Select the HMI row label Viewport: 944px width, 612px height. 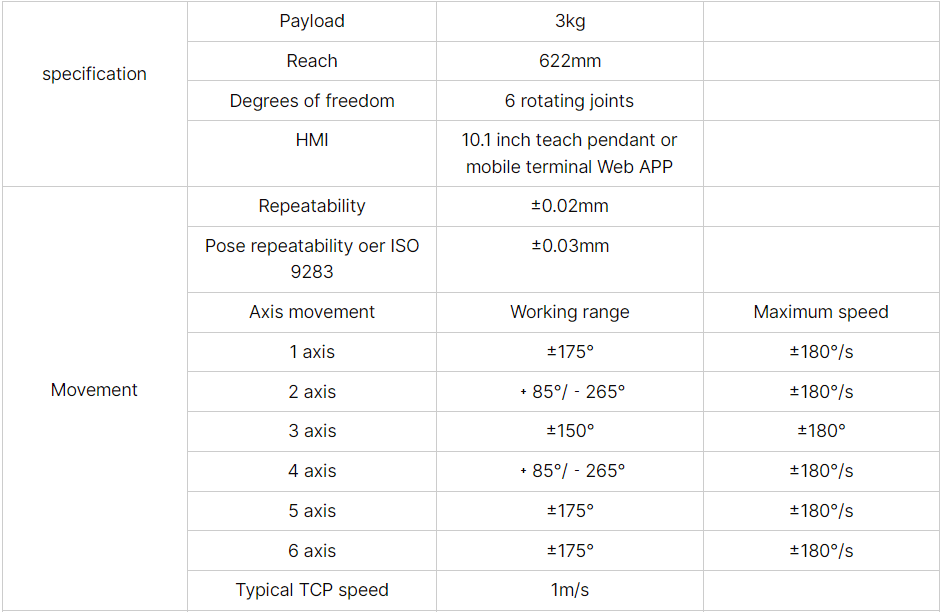coord(312,140)
